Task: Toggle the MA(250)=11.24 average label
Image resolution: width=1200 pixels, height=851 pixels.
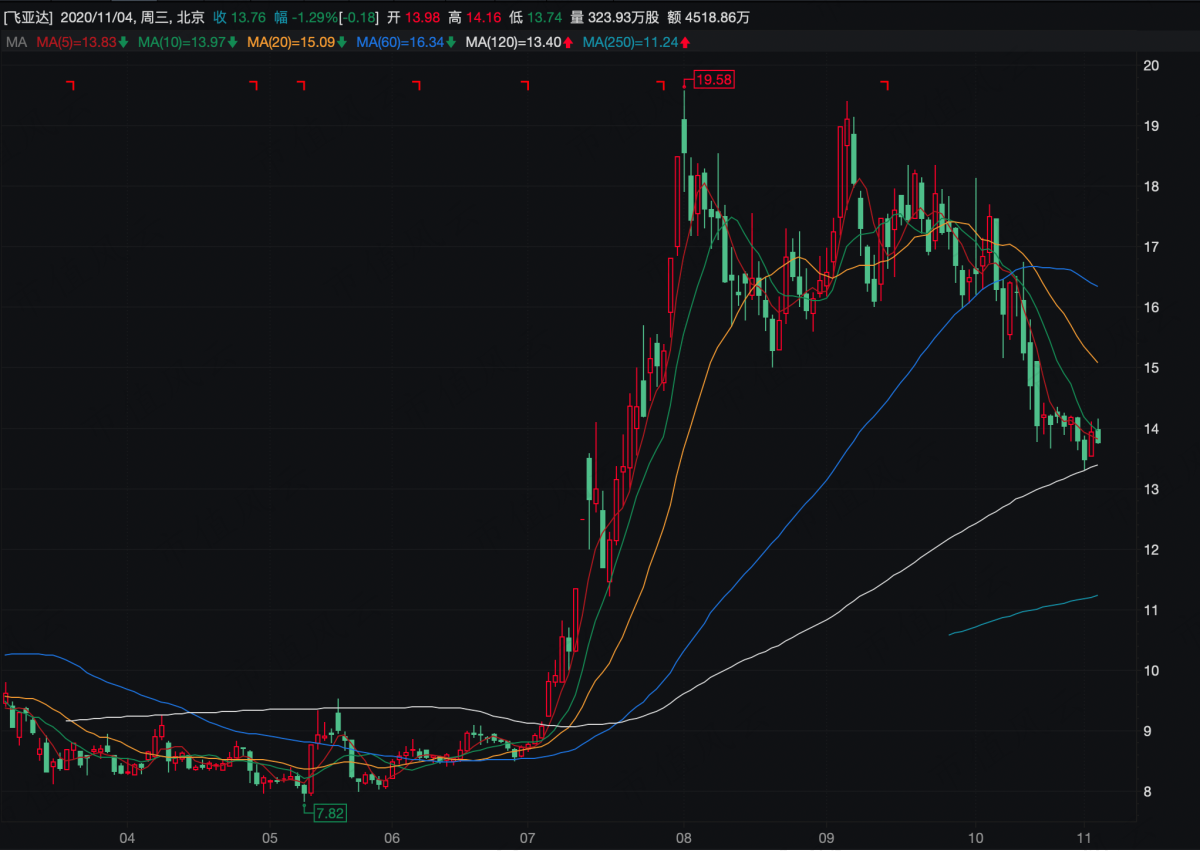Action: [632, 42]
